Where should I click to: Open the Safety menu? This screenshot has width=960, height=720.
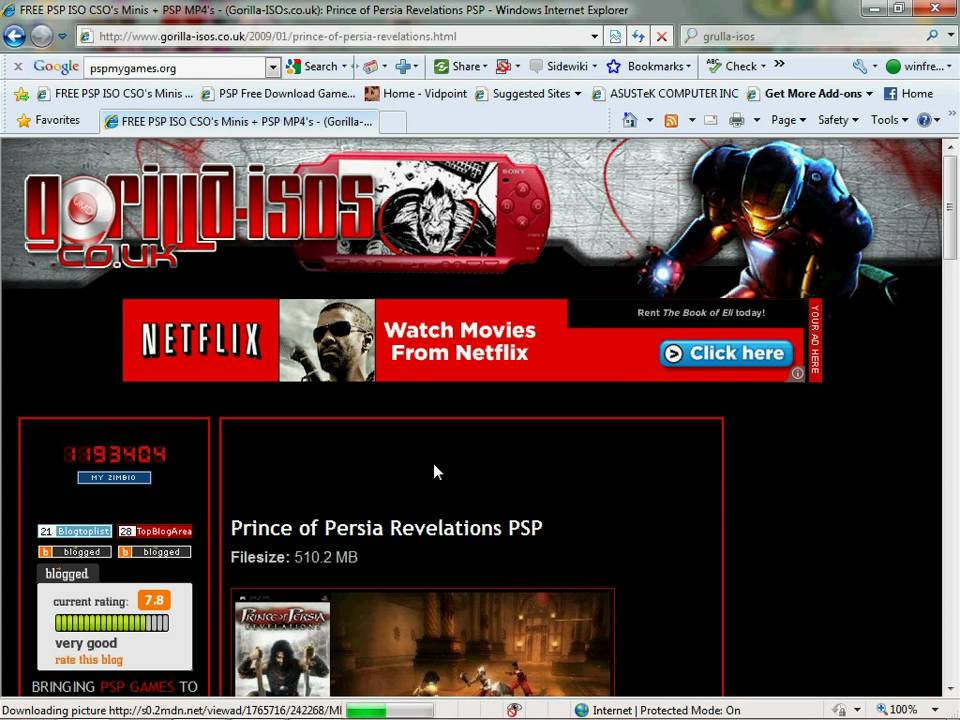pyautogui.click(x=838, y=120)
